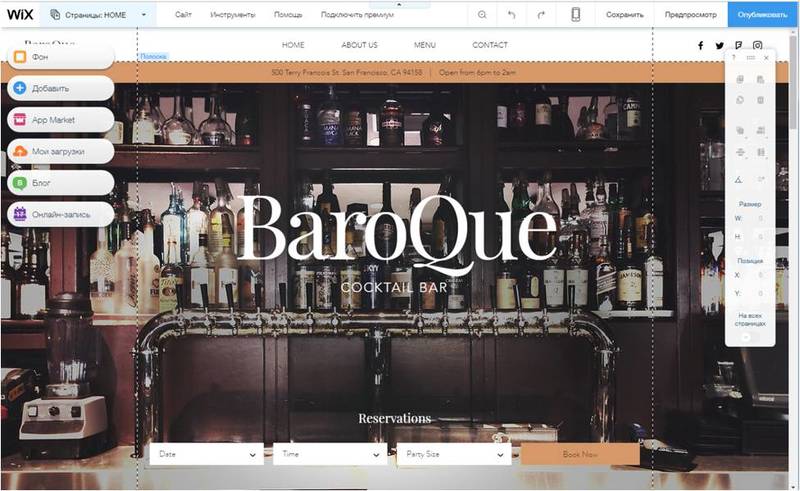Open Мои загрузки uploads panel
This screenshot has height=491, width=800.
[58, 151]
